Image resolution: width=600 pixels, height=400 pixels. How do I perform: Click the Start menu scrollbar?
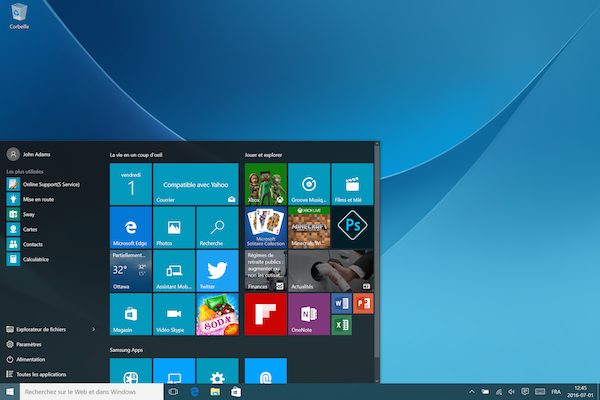[377, 253]
